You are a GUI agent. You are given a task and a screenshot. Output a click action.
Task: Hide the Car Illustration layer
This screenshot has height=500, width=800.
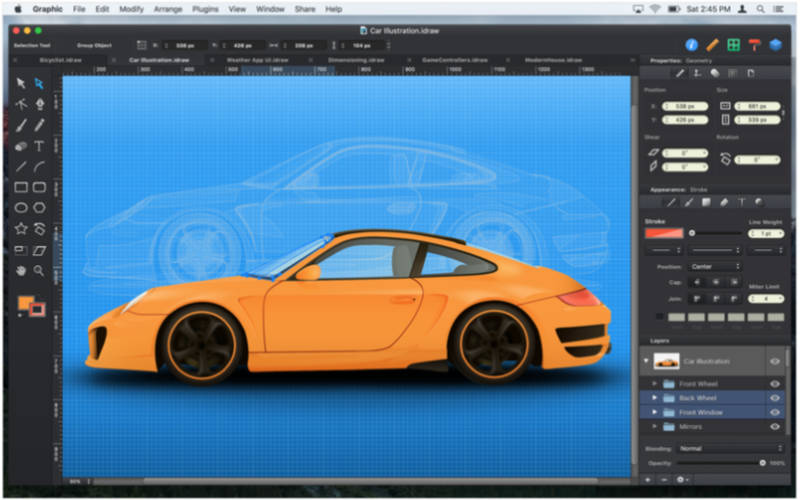pos(775,361)
